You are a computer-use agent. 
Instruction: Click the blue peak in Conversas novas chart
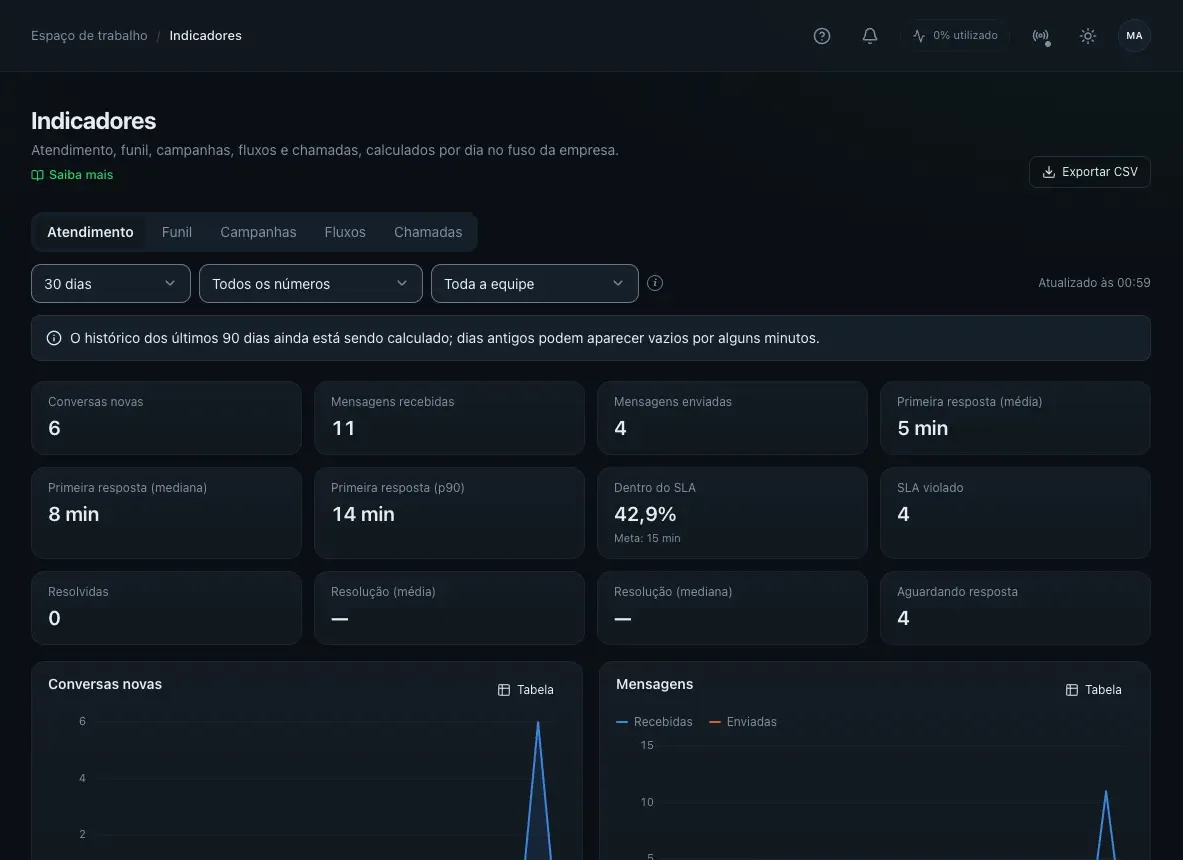pos(538,724)
